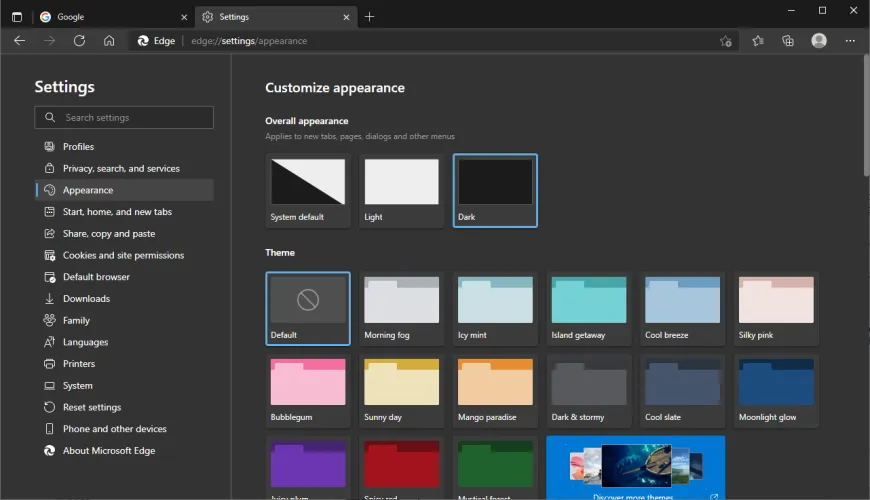
Task: Go to the Home page icon
Action: pyautogui.click(x=109, y=41)
